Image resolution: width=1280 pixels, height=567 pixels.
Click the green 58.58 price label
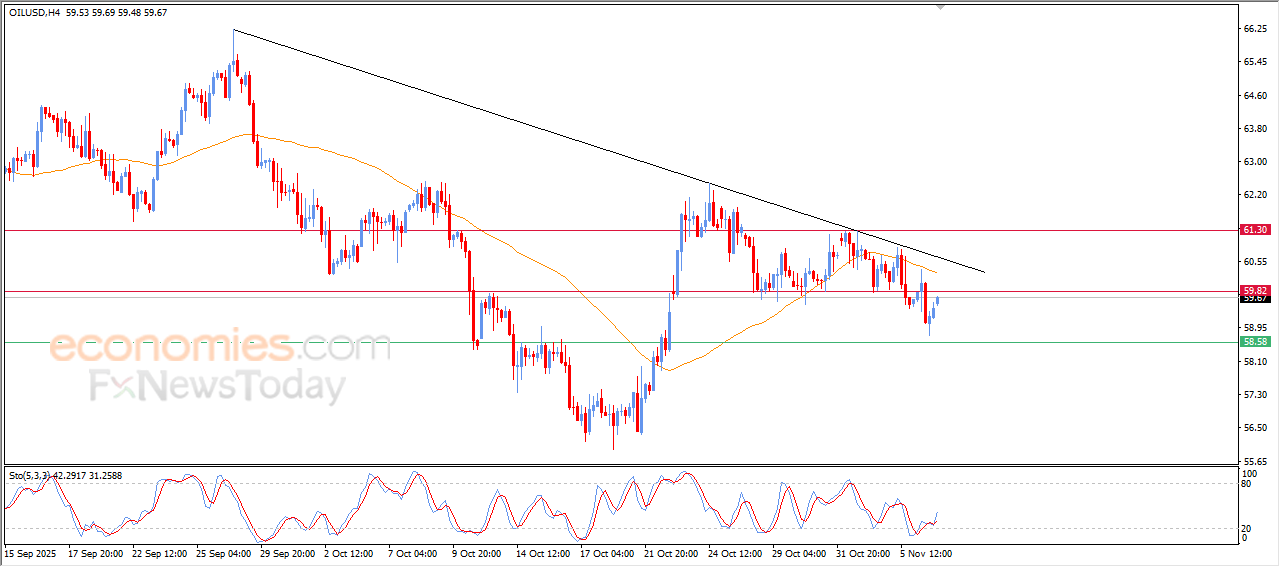point(1254,342)
